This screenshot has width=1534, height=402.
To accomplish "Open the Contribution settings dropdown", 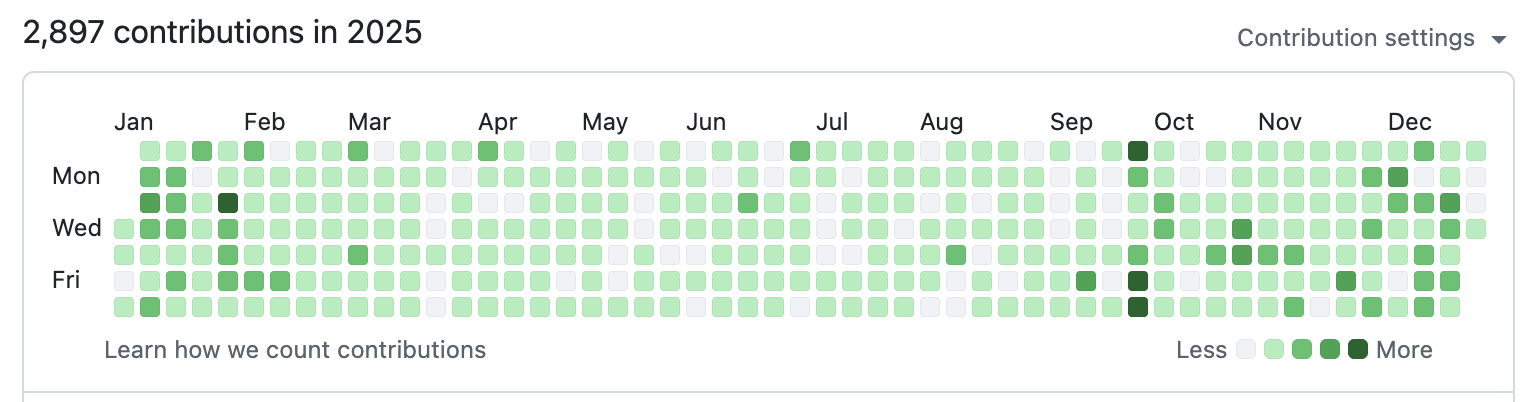I will [x=1371, y=38].
